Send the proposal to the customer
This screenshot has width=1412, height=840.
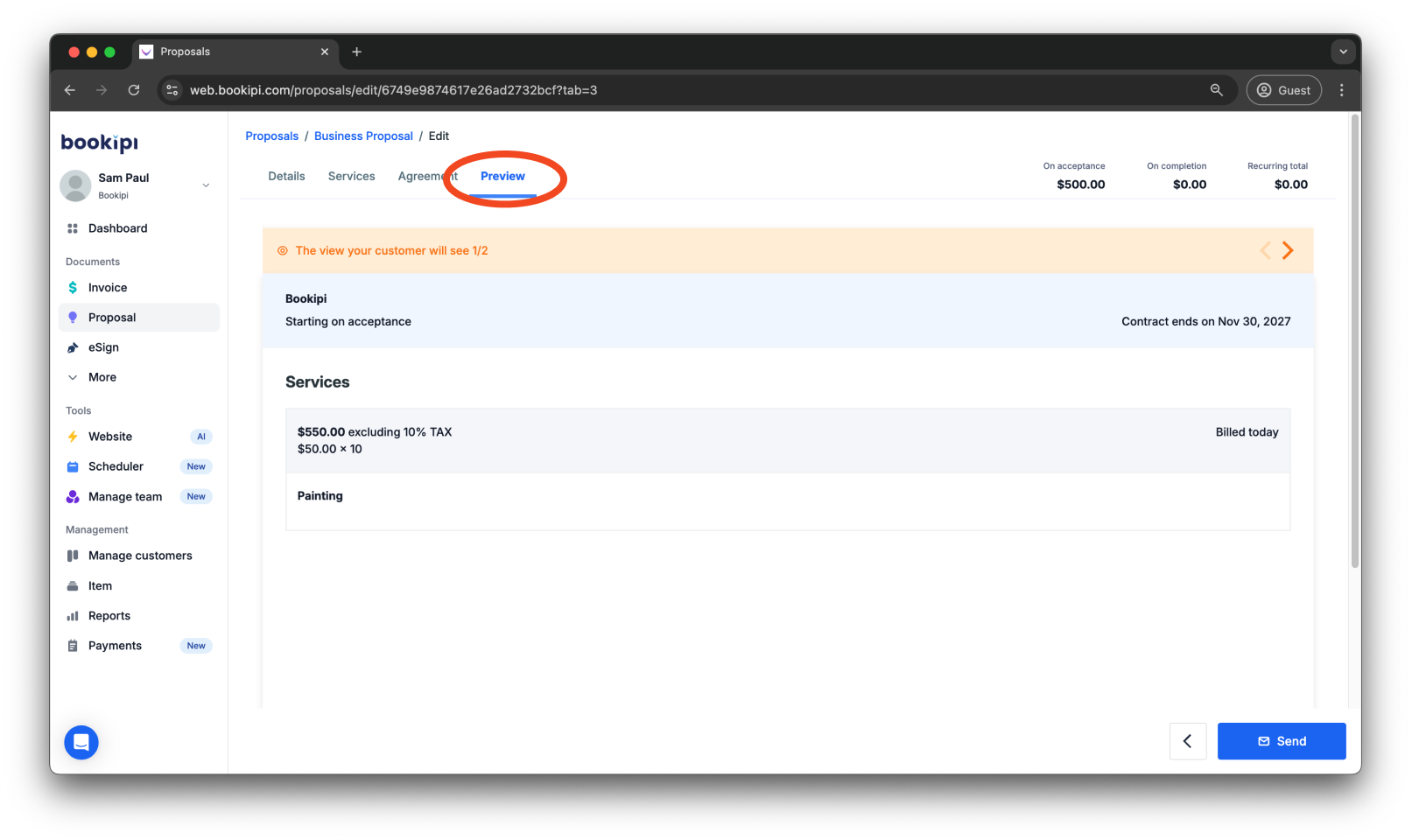(x=1281, y=740)
